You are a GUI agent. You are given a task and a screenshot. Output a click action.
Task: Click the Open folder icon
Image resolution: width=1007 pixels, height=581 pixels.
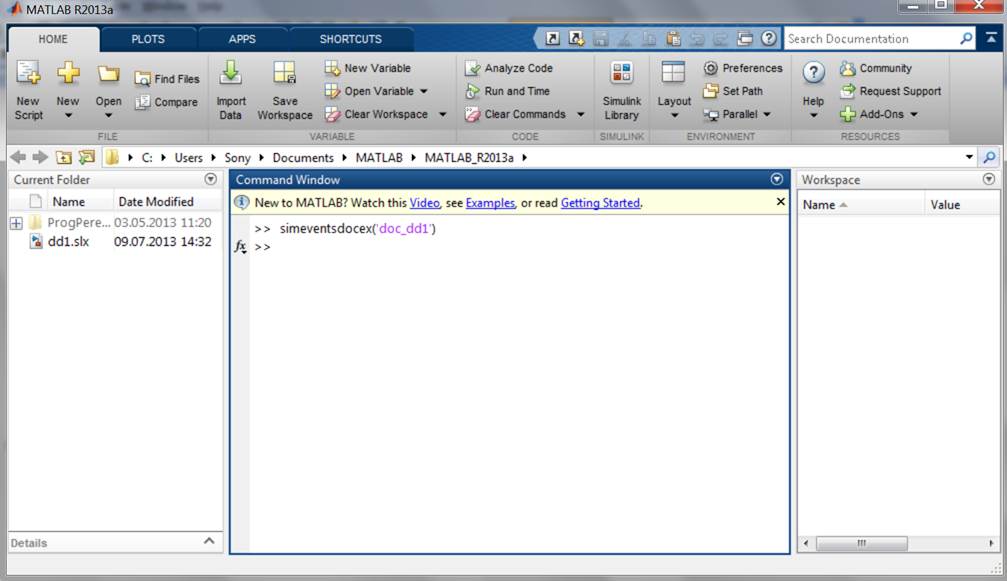click(108, 74)
